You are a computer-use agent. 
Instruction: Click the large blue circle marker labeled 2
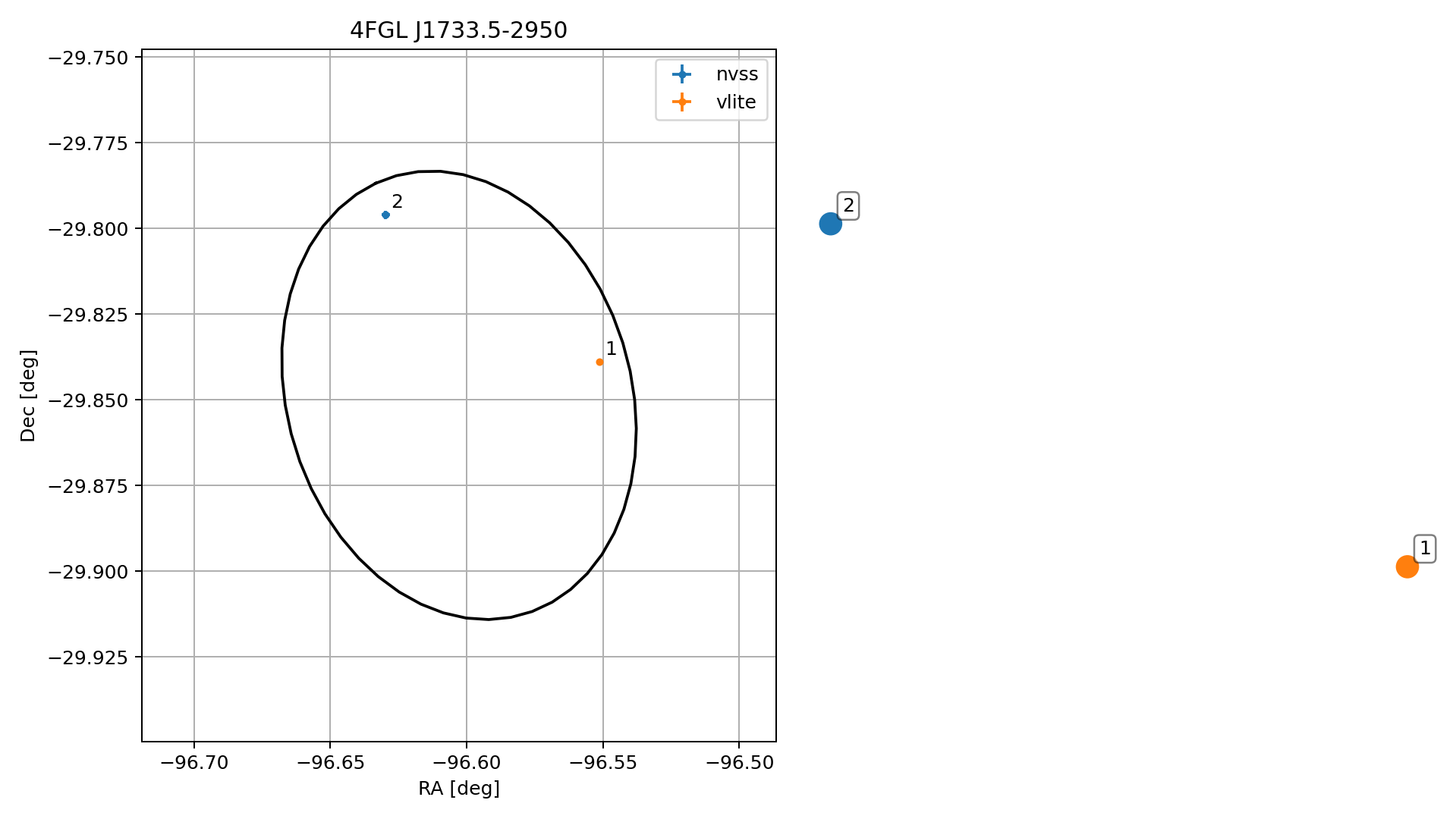(x=831, y=224)
